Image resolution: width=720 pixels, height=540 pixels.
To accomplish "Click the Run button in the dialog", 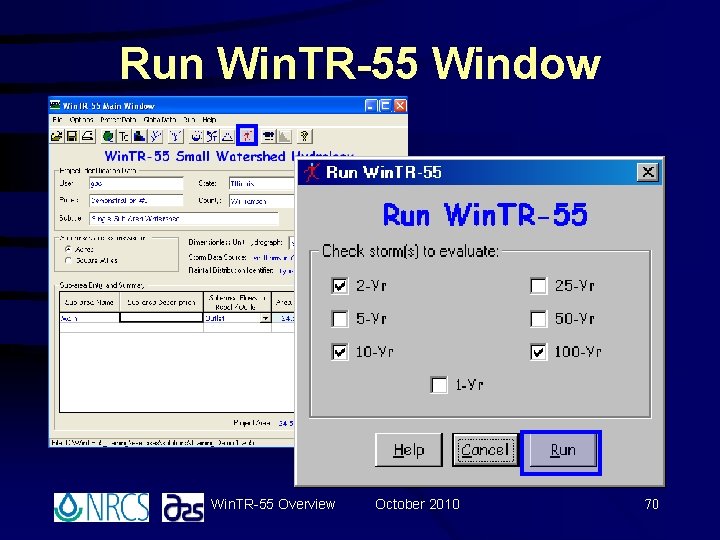I will (x=562, y=450).
